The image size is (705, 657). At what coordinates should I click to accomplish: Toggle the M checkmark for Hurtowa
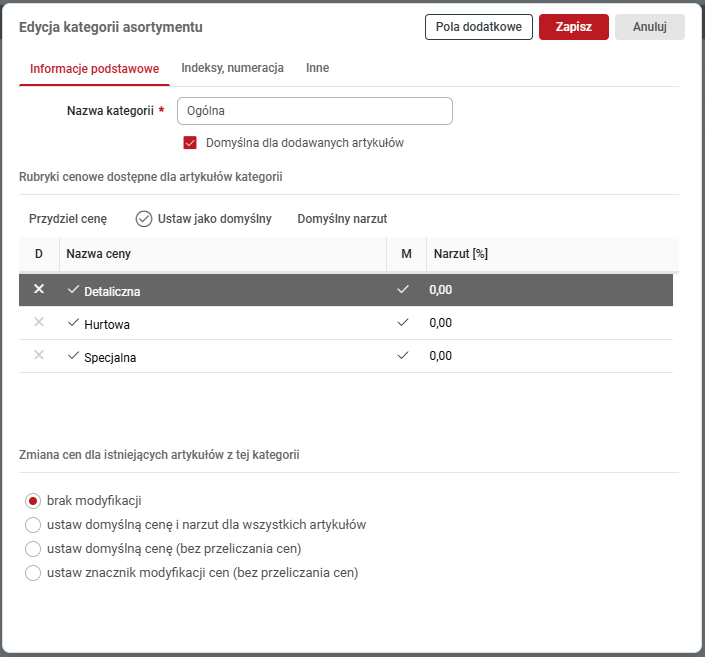click(x=403, y=322)
